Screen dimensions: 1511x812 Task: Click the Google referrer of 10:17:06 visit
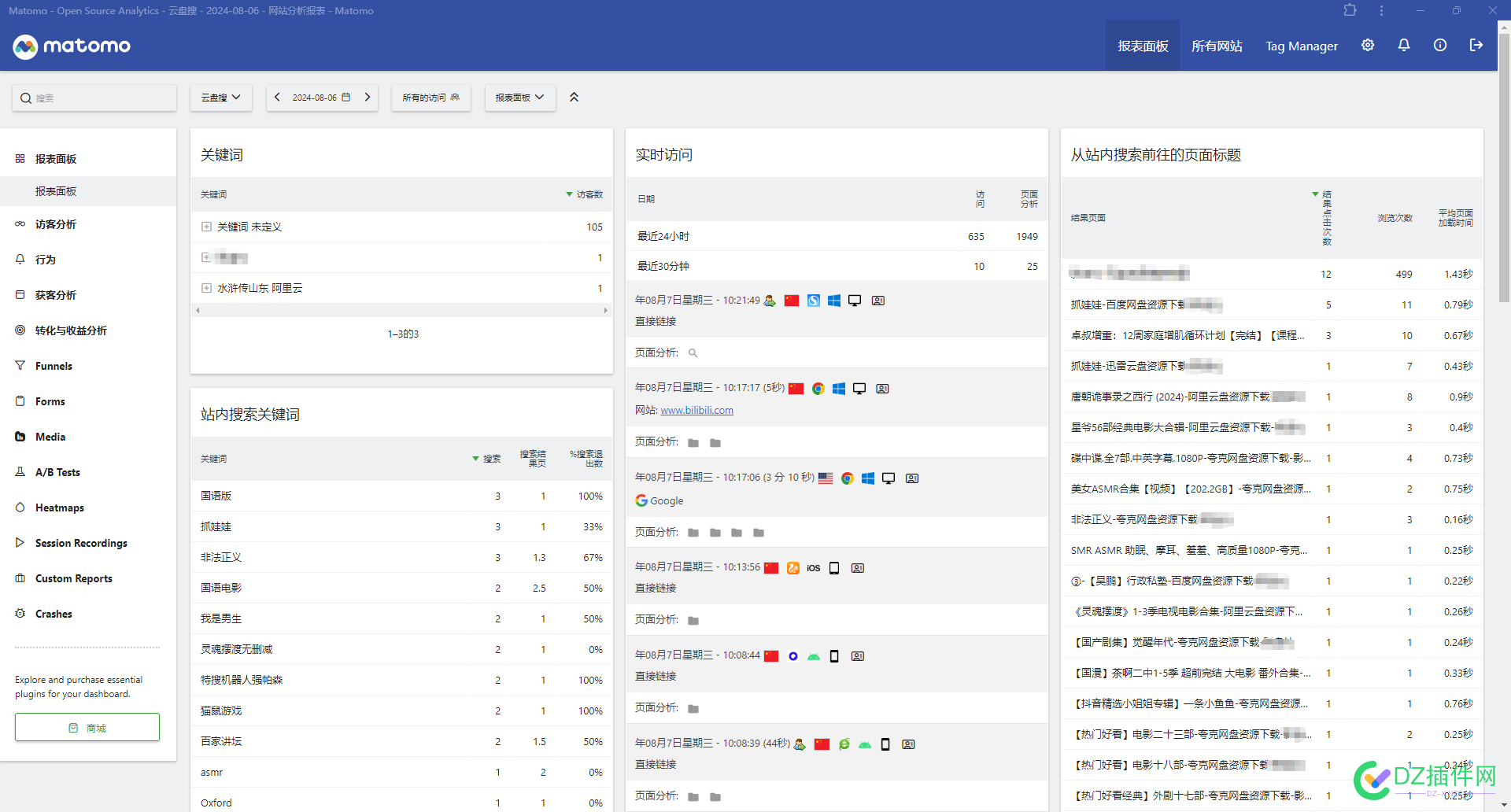tap(659, 500)
